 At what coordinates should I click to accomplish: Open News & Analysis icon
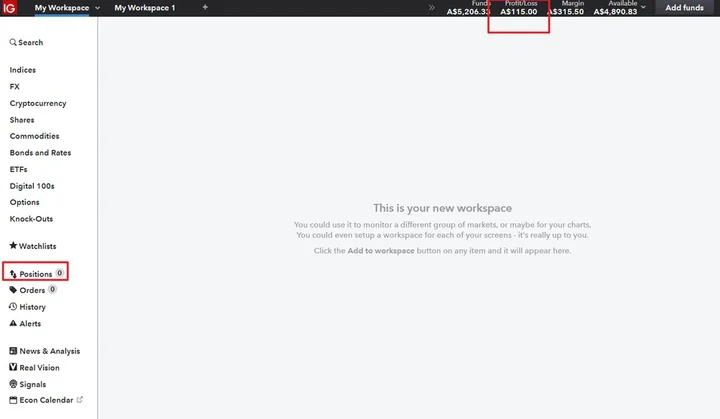[x=13, y=351]
